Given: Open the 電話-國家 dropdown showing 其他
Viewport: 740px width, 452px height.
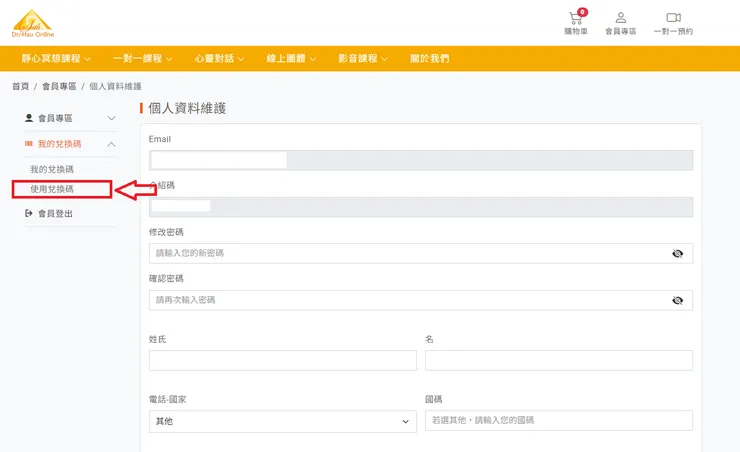Looking at the screenshot, I should 283,421.
